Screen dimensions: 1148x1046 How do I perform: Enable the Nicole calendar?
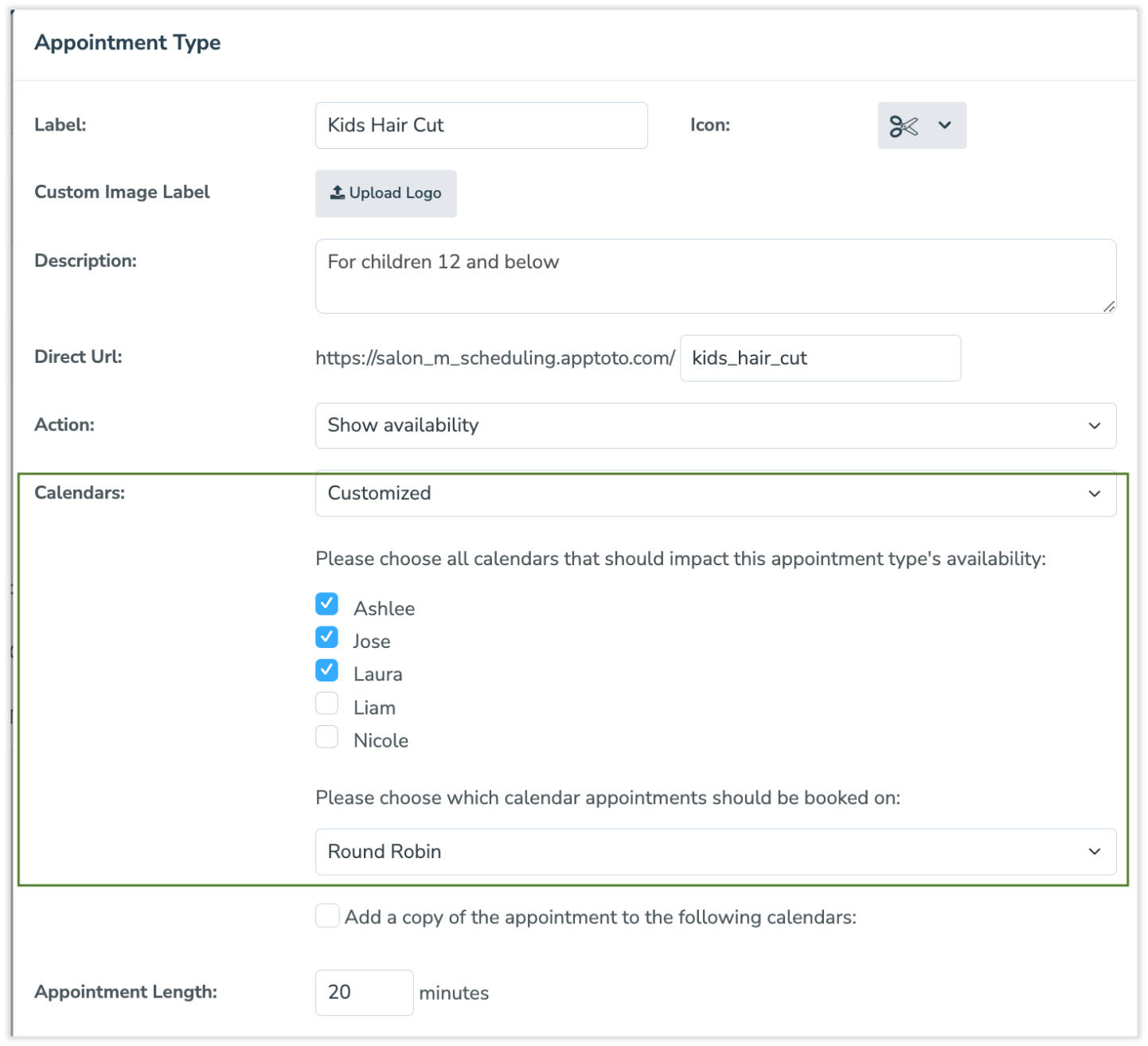326,737
